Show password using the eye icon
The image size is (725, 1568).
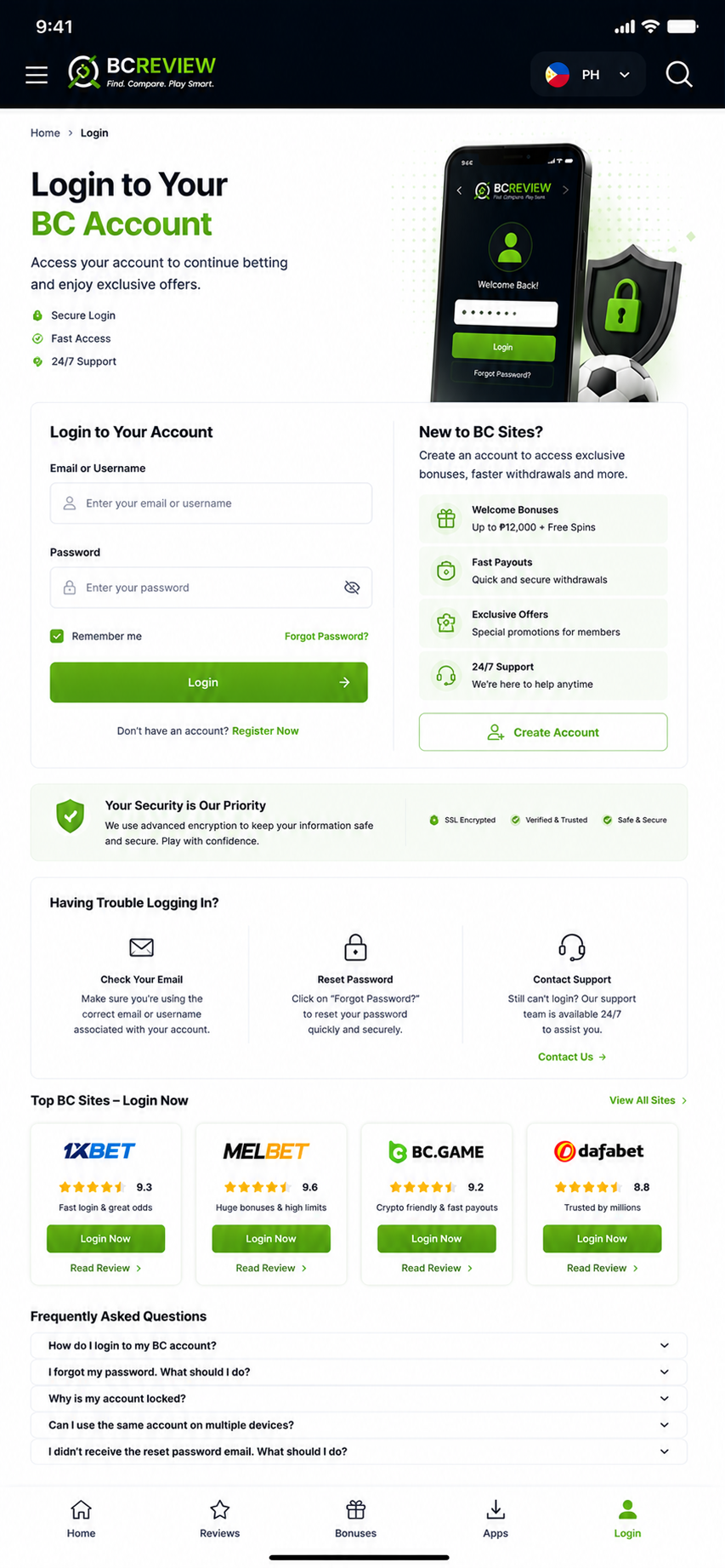pos(352,588)
